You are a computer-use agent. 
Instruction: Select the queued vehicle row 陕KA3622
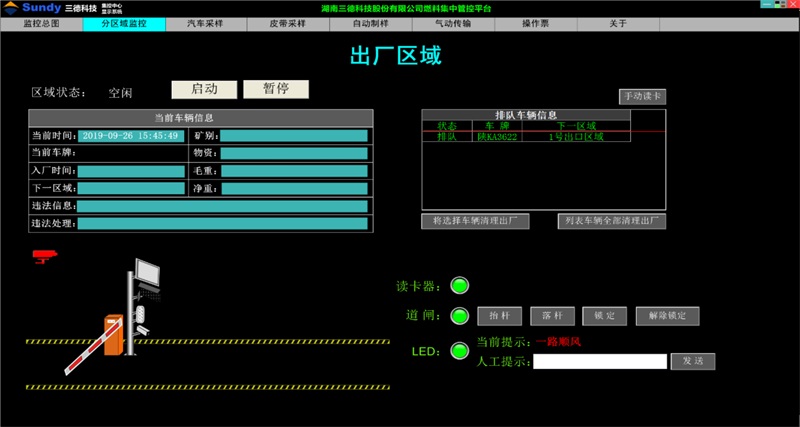497,137
